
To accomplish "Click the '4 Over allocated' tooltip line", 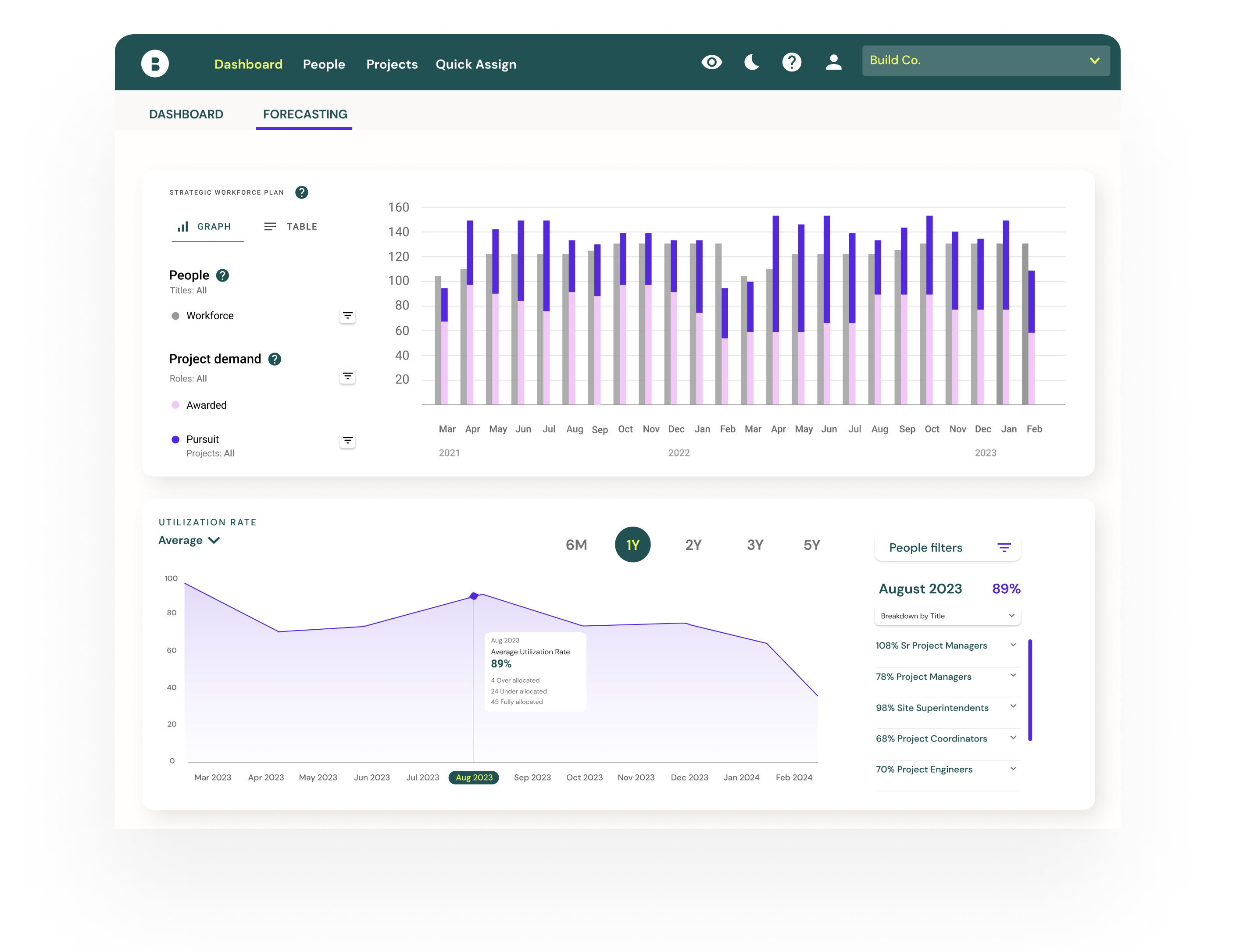I will tap(515, 681).
